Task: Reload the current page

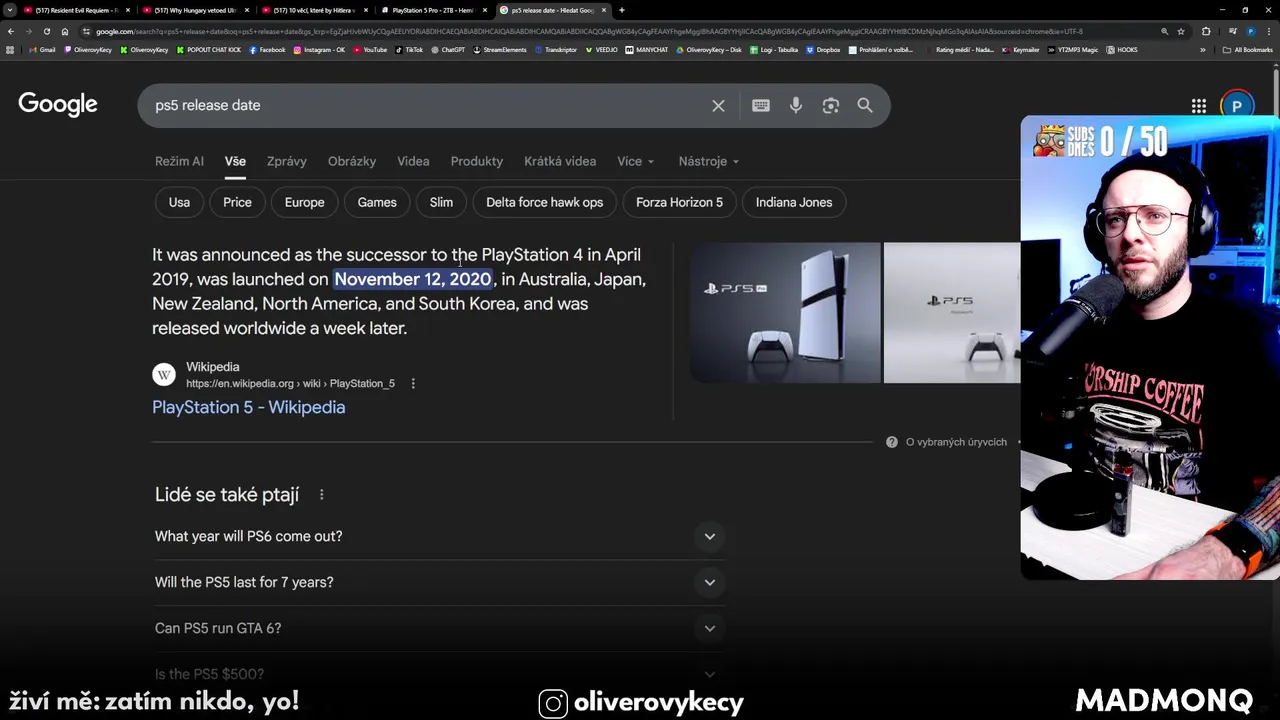Action: (x=47, y=31)
